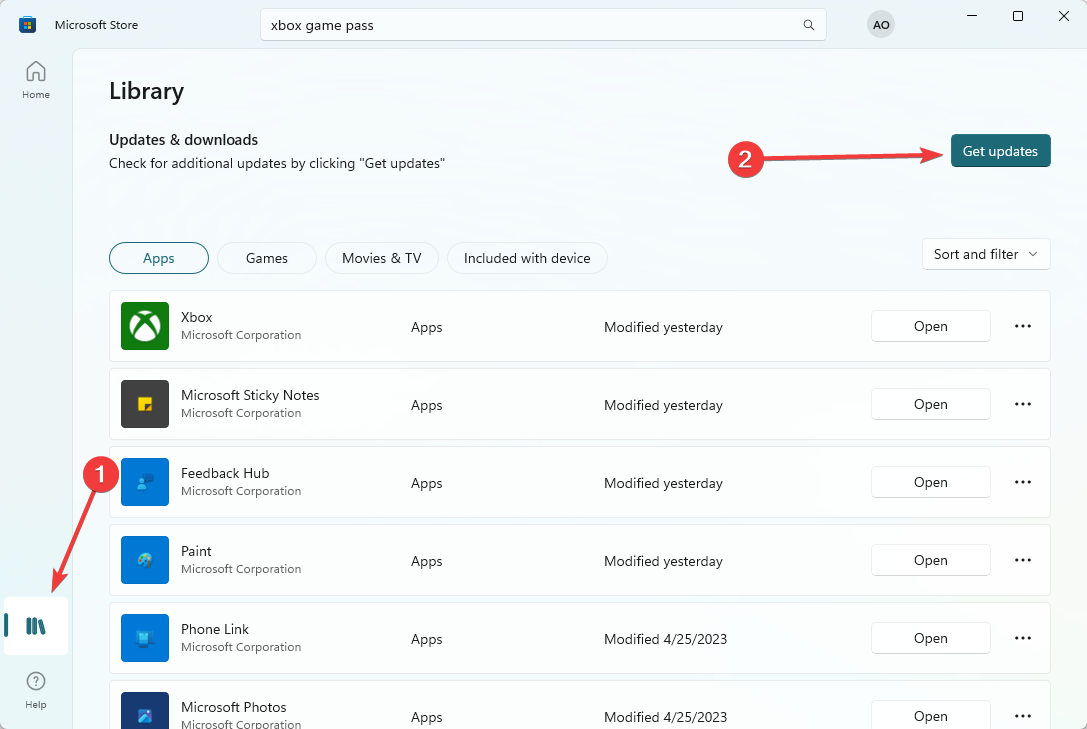Click the Xbox app name text
Screen dimensions: 1087x729
(x=196, y=317)
